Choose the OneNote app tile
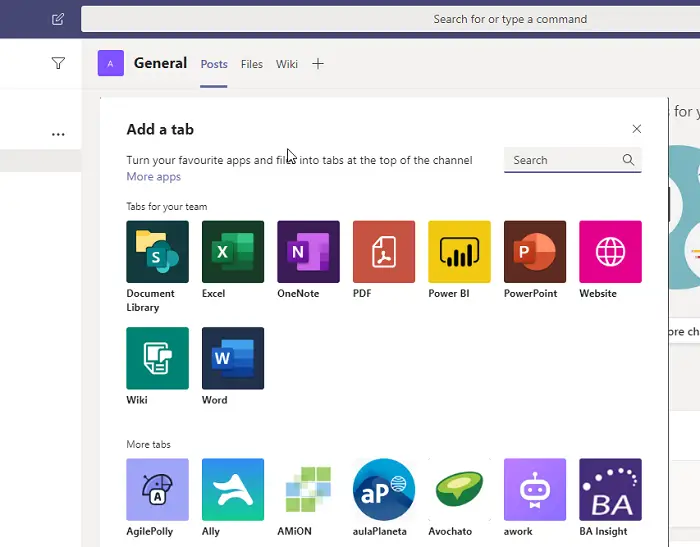 (x=308, y=251)
